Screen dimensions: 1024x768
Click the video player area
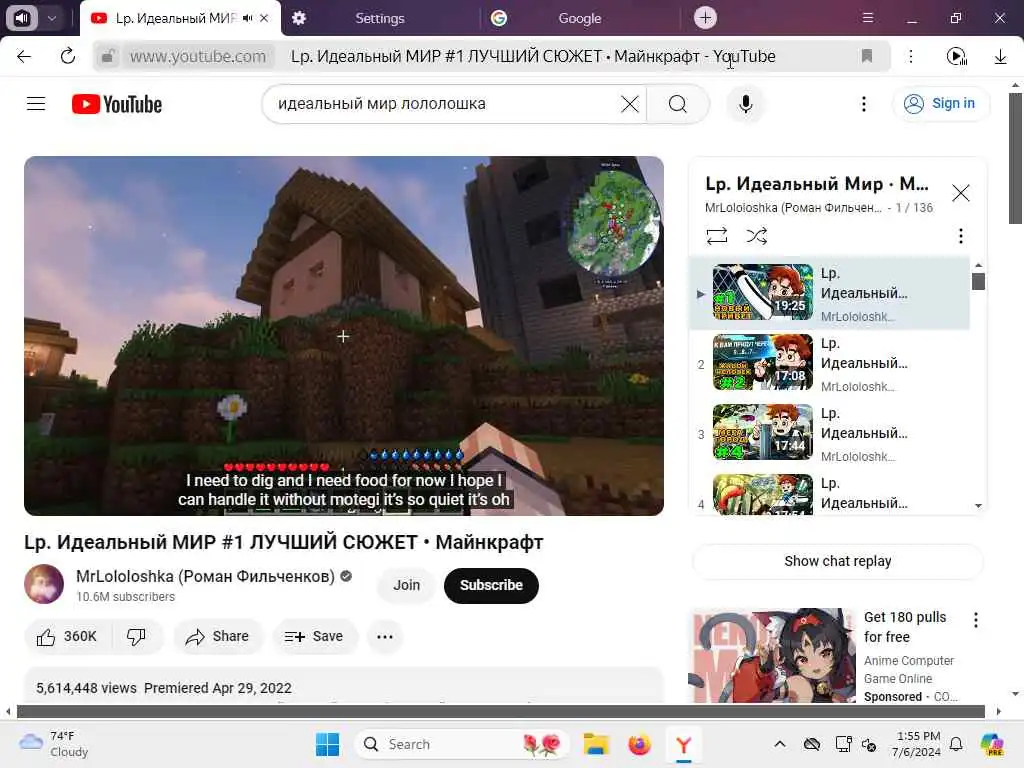(x=344, y=336)
